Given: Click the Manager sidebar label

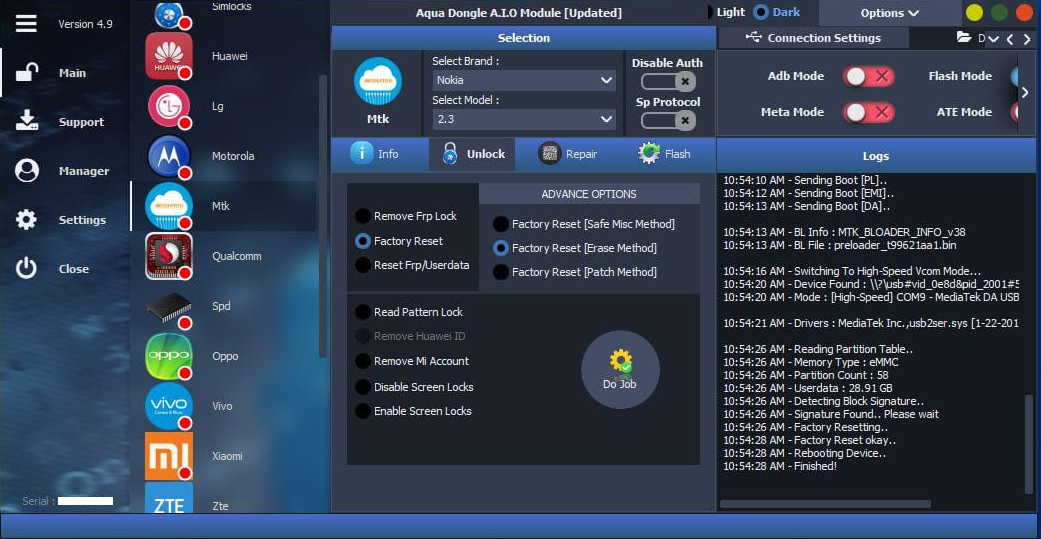Looking at the screenshot, I should tap(84, 171).
